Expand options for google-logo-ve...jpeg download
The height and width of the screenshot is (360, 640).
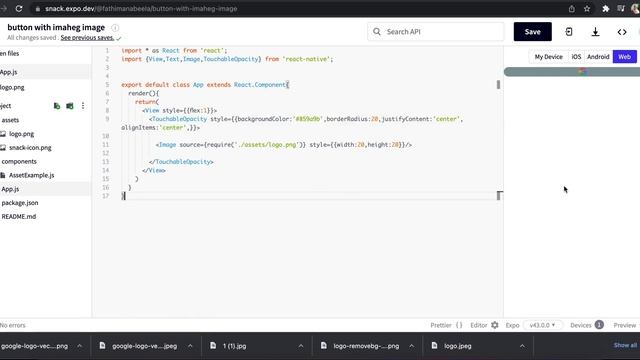pyautogui.click(x=190, y=346)
